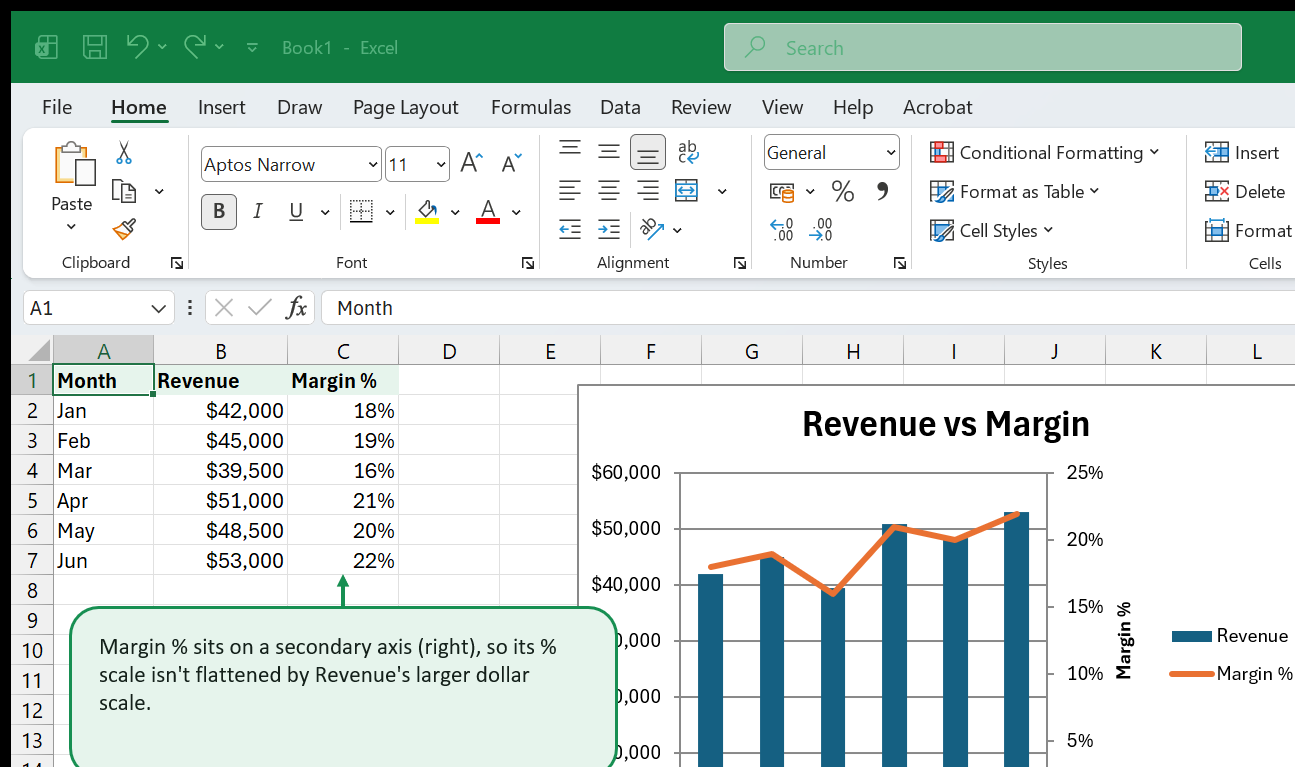Image resolution: width=1295 pixels, height=767 pixels.
Task: Toggle Underline formatting
Action: click(x=296, y=211)
